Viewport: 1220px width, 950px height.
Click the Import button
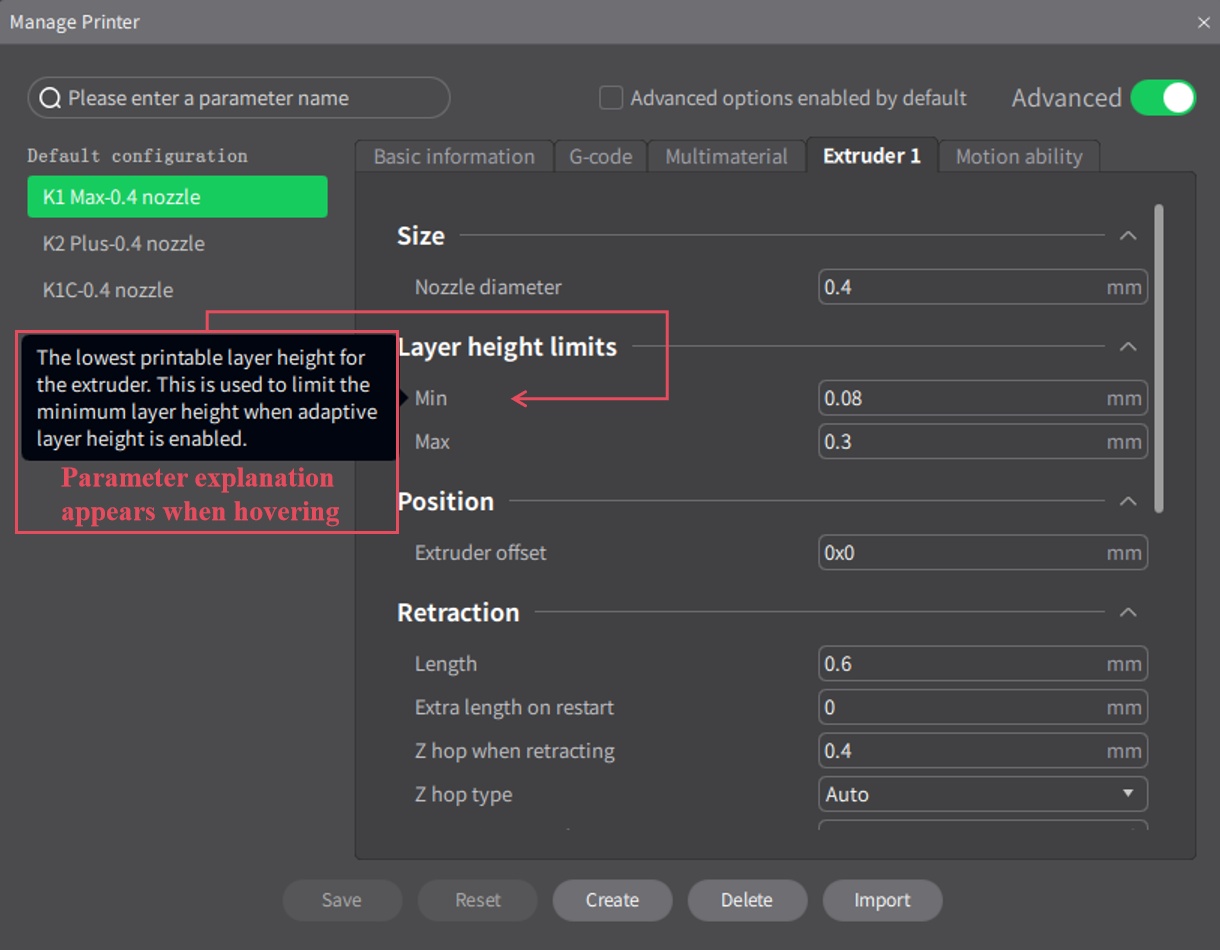pyautogui.click(x=882, y=900)
